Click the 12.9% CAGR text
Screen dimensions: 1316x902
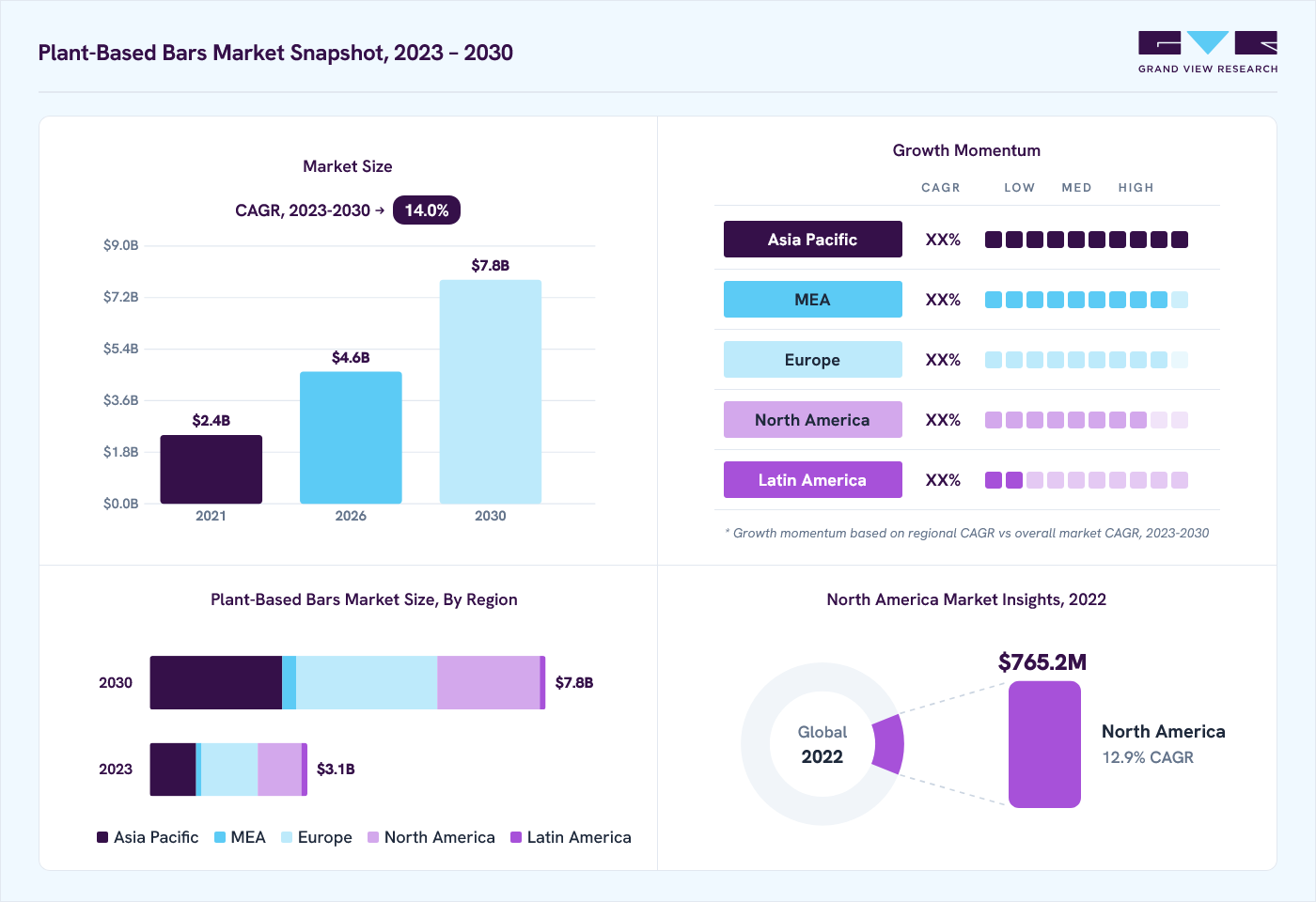1148,757
